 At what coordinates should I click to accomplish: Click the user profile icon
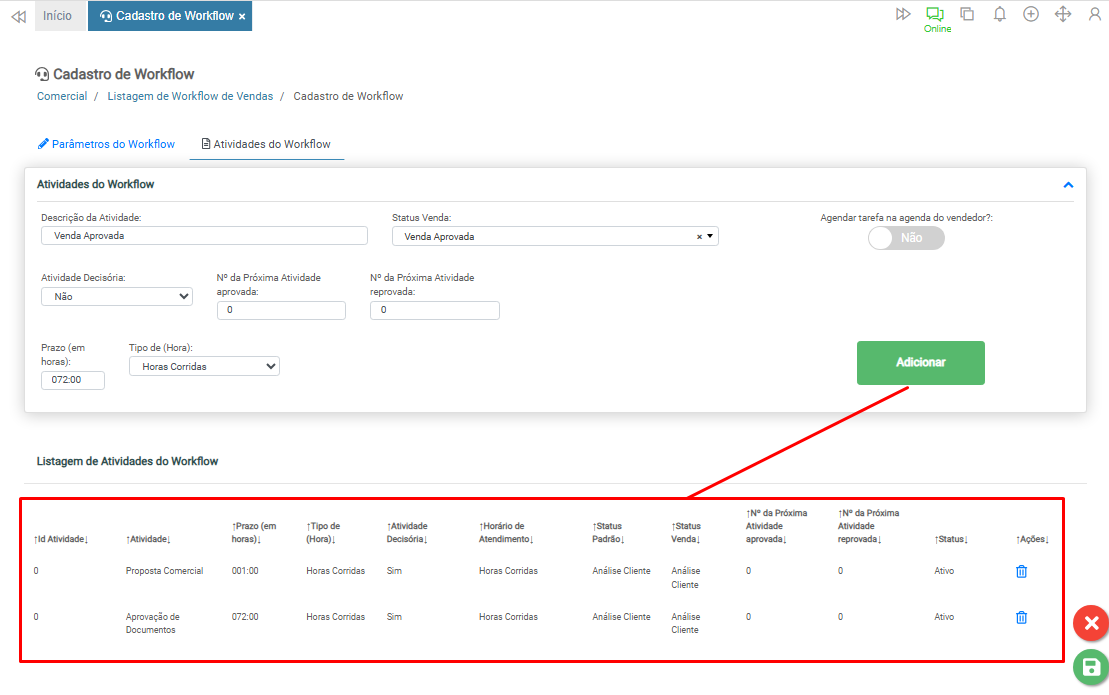1094,14
